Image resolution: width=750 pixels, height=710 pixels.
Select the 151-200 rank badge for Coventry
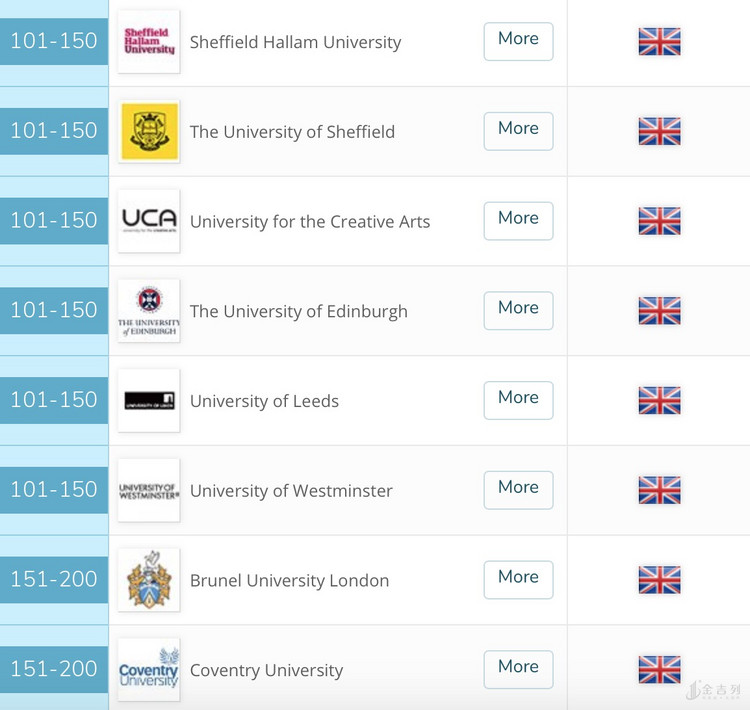point(54,669)
